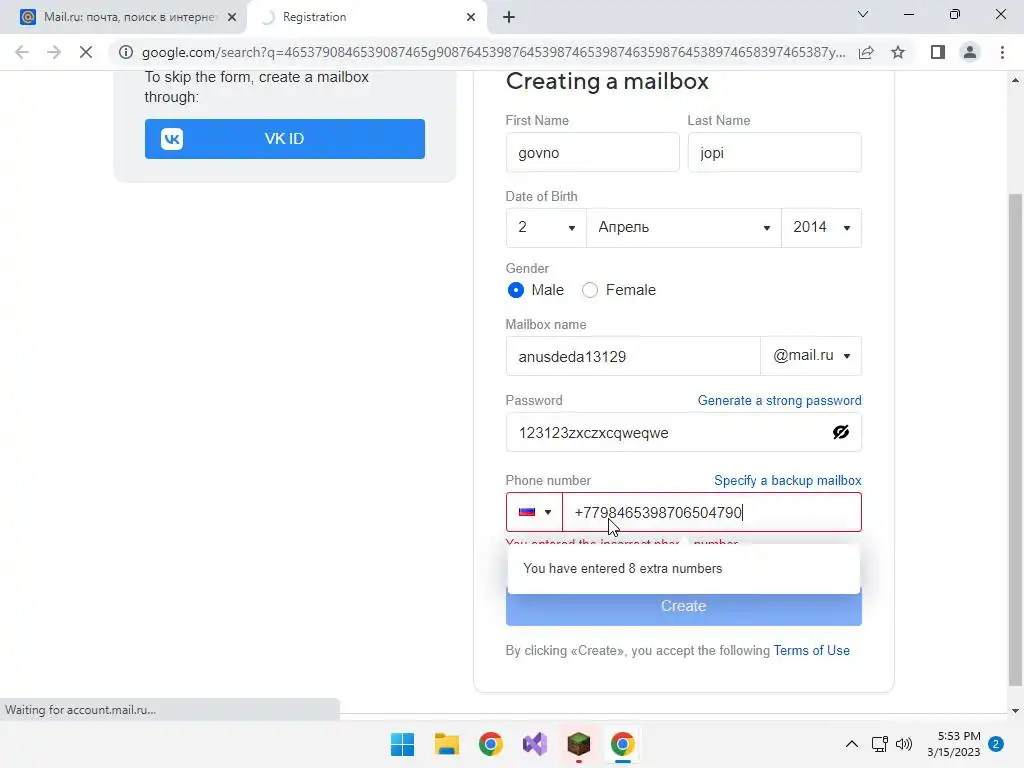Click 'Creating a mailbox' heading
1024x768 pixels.
click(x=607, y=81)
